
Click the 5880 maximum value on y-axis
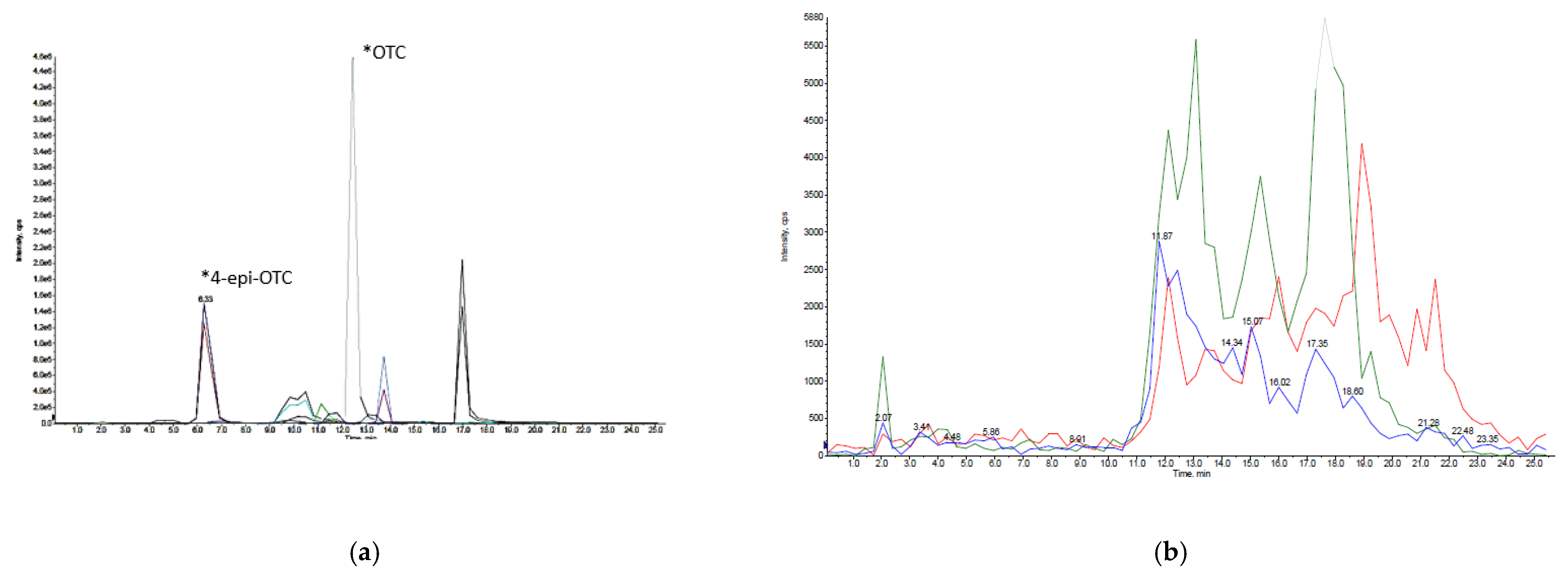click(813, 18)
